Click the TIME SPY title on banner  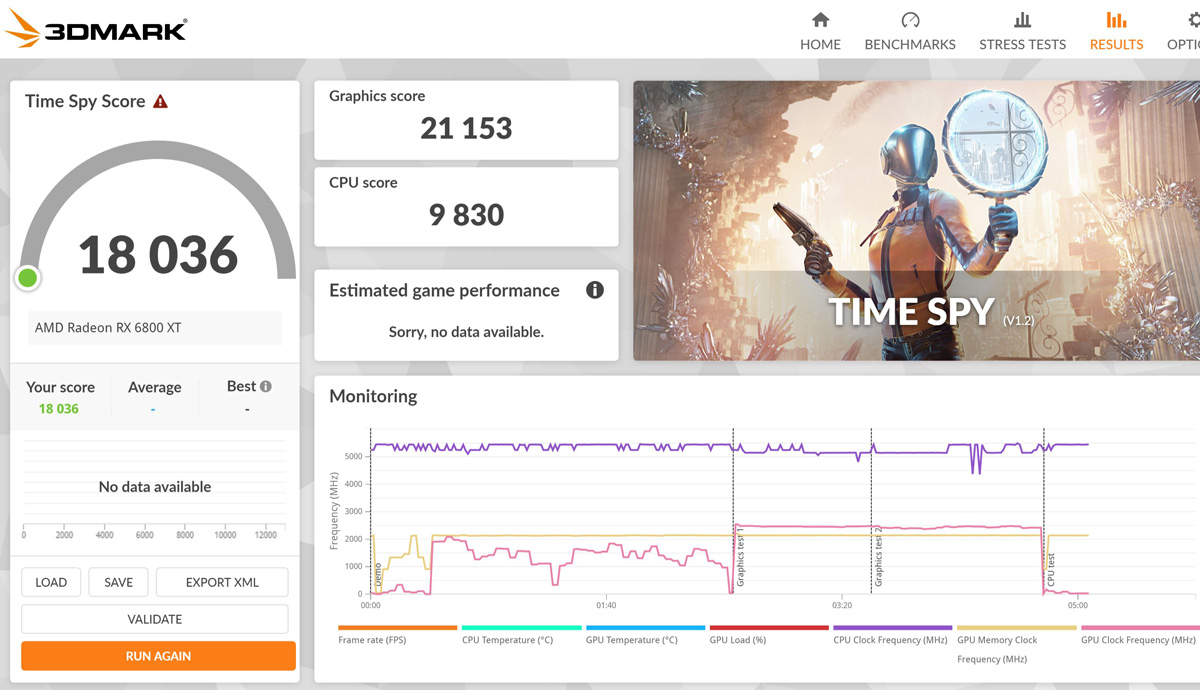912,311
